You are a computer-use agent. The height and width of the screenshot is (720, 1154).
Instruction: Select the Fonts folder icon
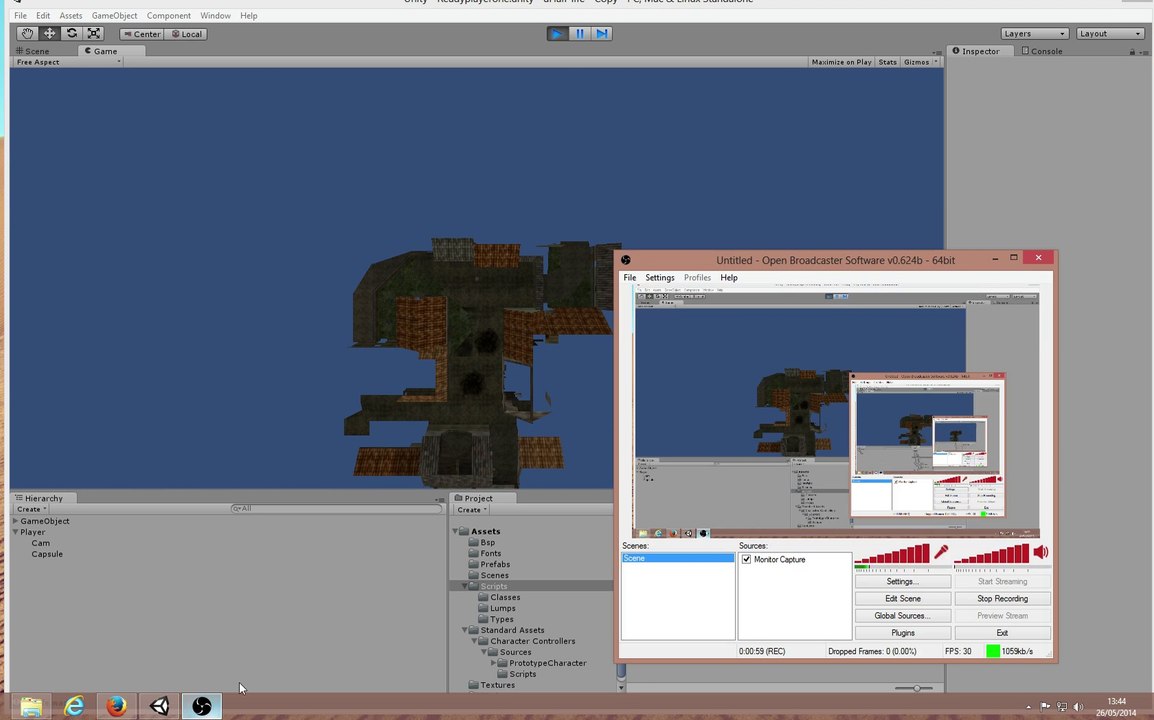click(x=474, y=553)
